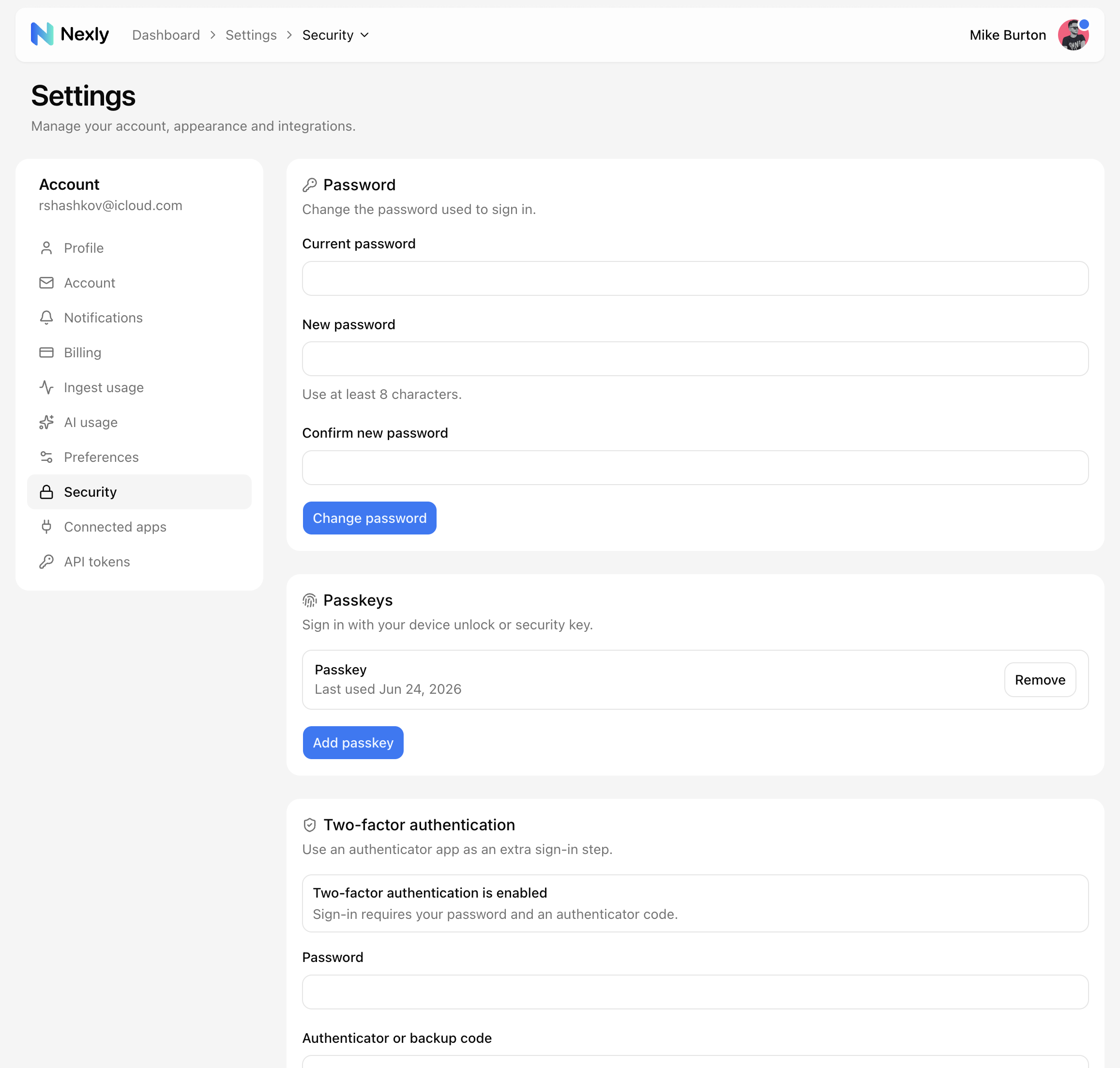Open the Preferences section
1120x1068 pixels.
(139, 457)
